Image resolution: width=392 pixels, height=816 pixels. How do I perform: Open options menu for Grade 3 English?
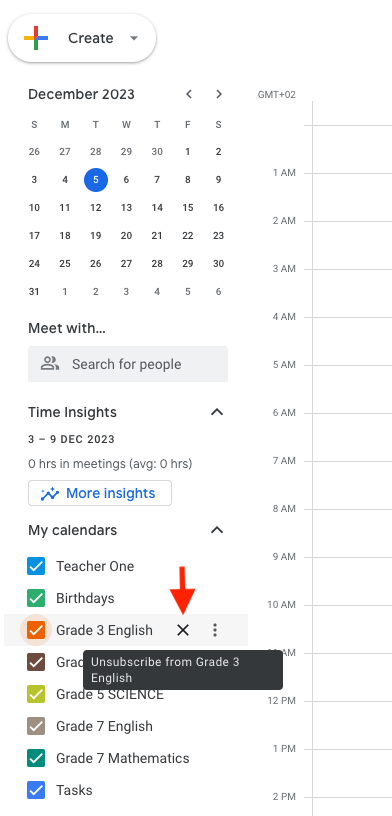point(214,630)
